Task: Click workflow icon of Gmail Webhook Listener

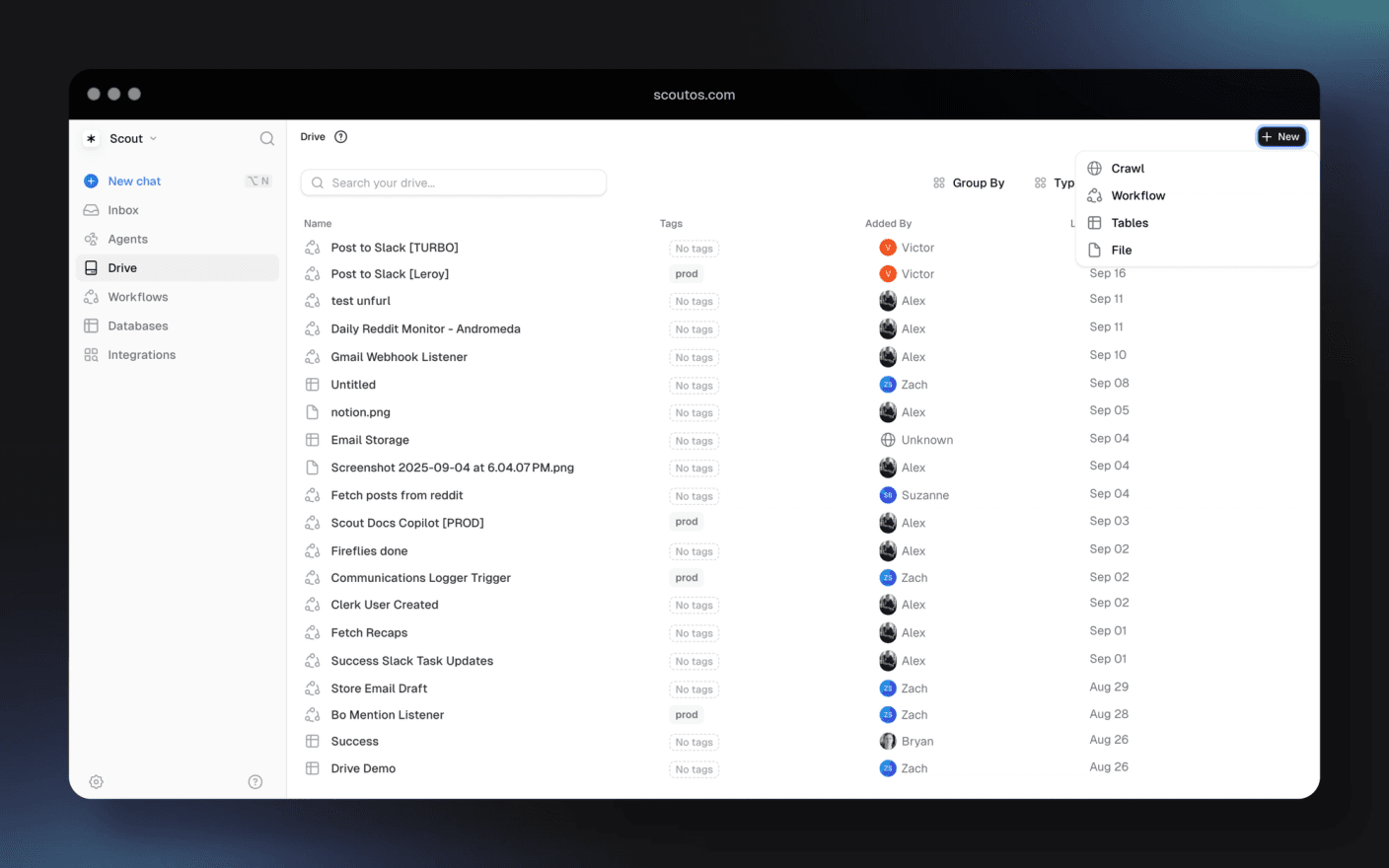Action: 313,357
